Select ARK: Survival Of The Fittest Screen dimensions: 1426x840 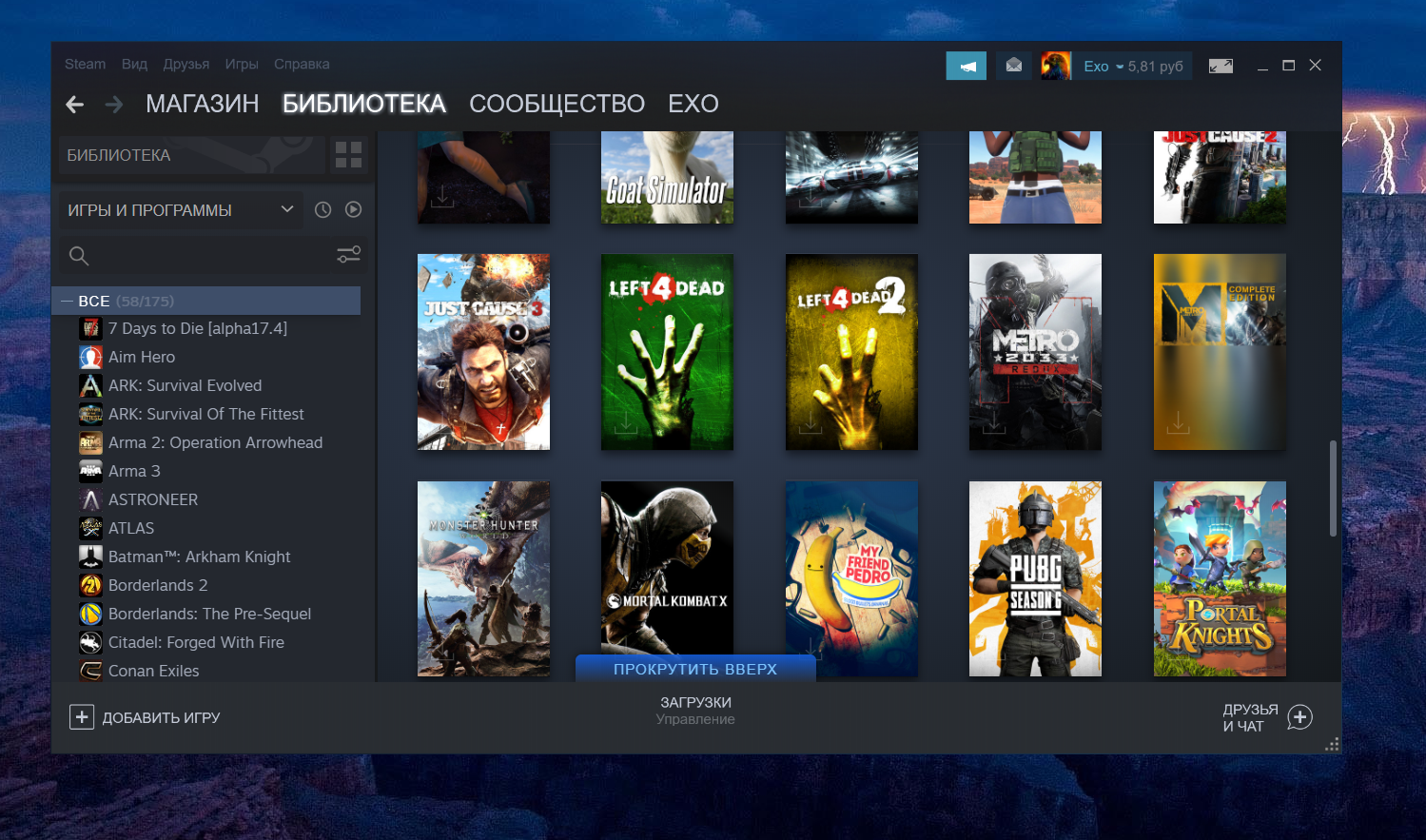coord(205,415)
